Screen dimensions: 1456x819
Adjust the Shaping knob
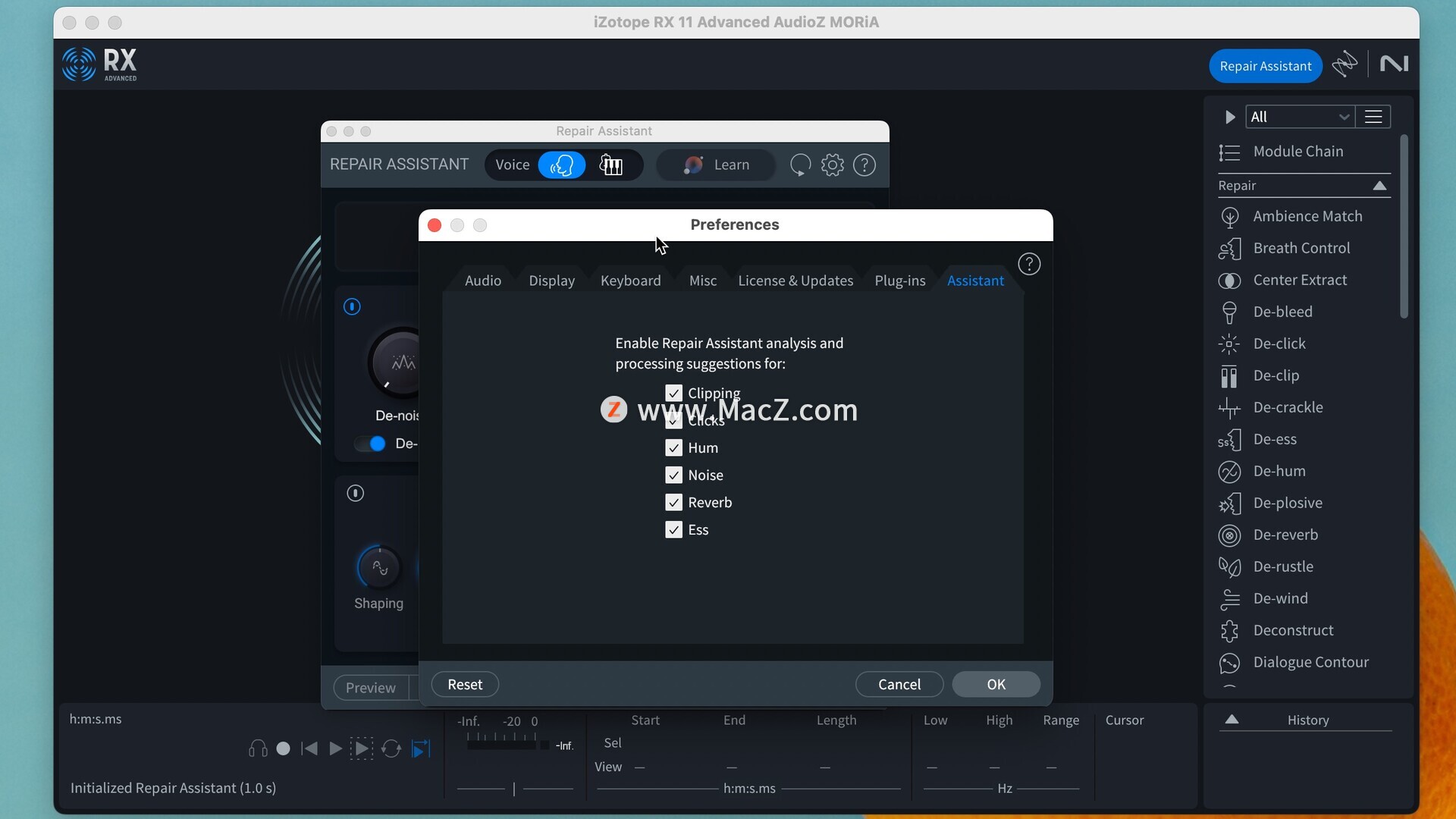[x=378, y=567]
